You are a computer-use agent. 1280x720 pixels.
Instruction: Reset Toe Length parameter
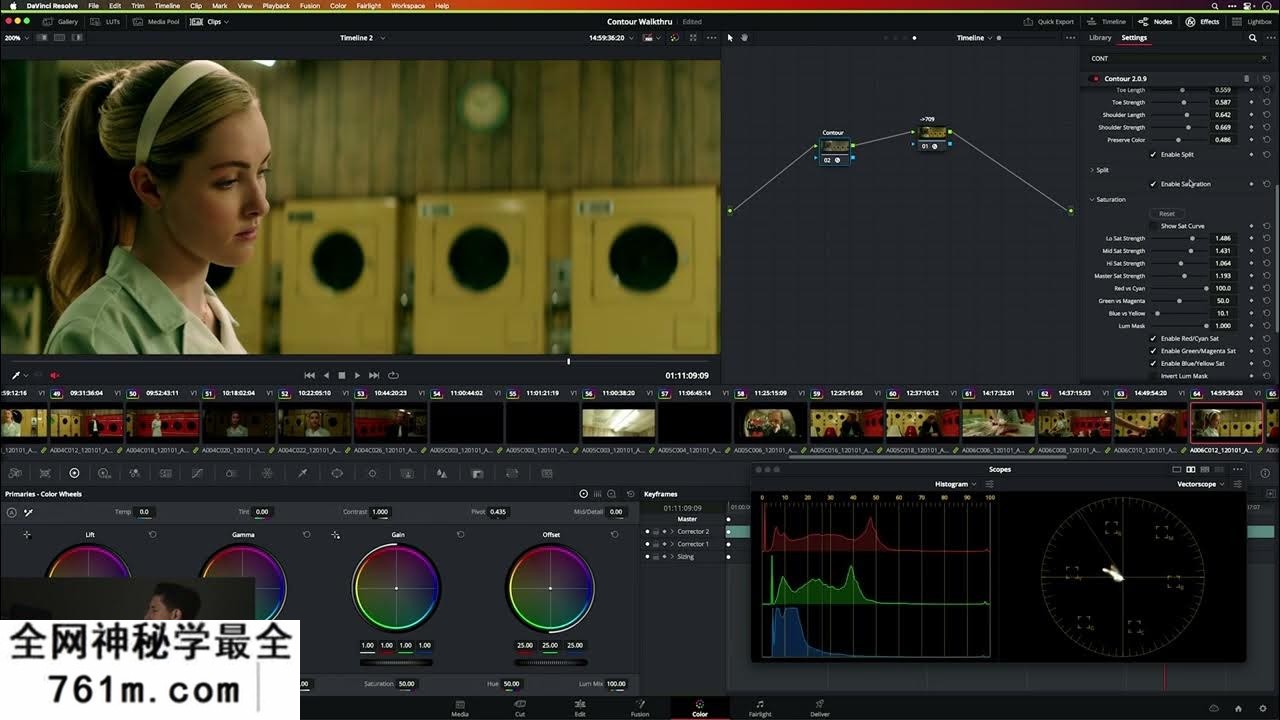(x=1267, y=90)
